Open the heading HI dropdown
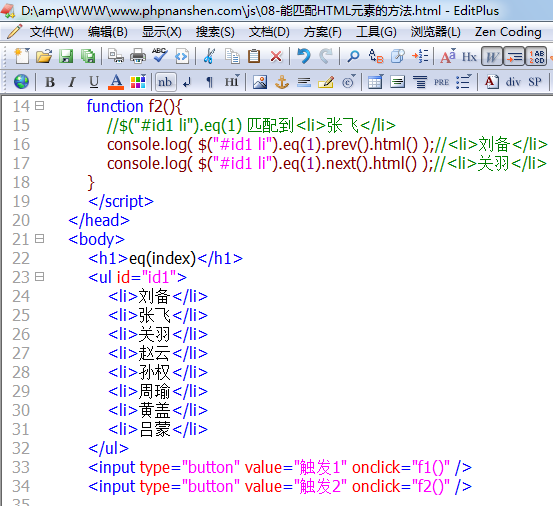 point(232,81)
